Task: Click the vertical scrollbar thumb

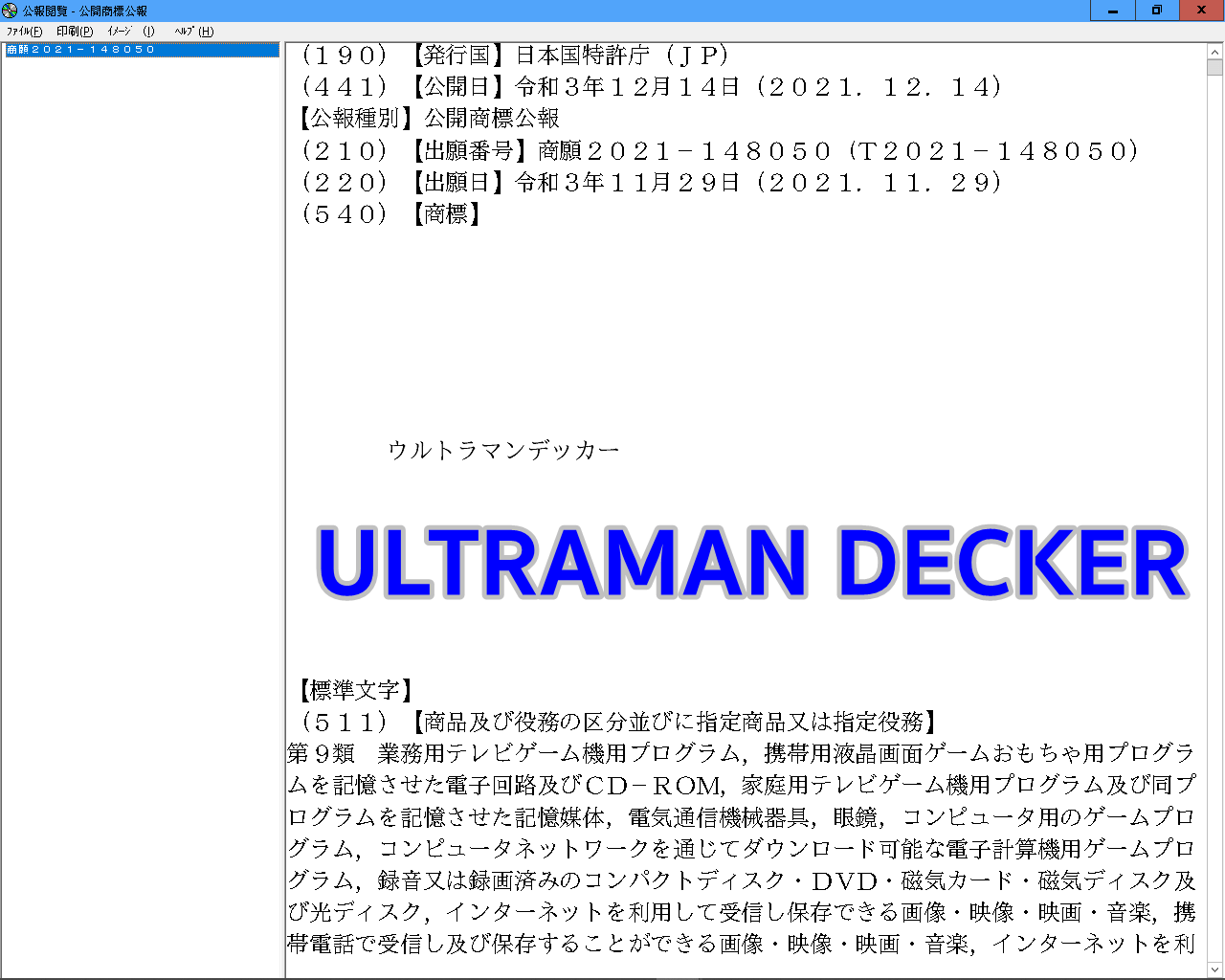Action: pyautogui.click(x=1215, y=67)
